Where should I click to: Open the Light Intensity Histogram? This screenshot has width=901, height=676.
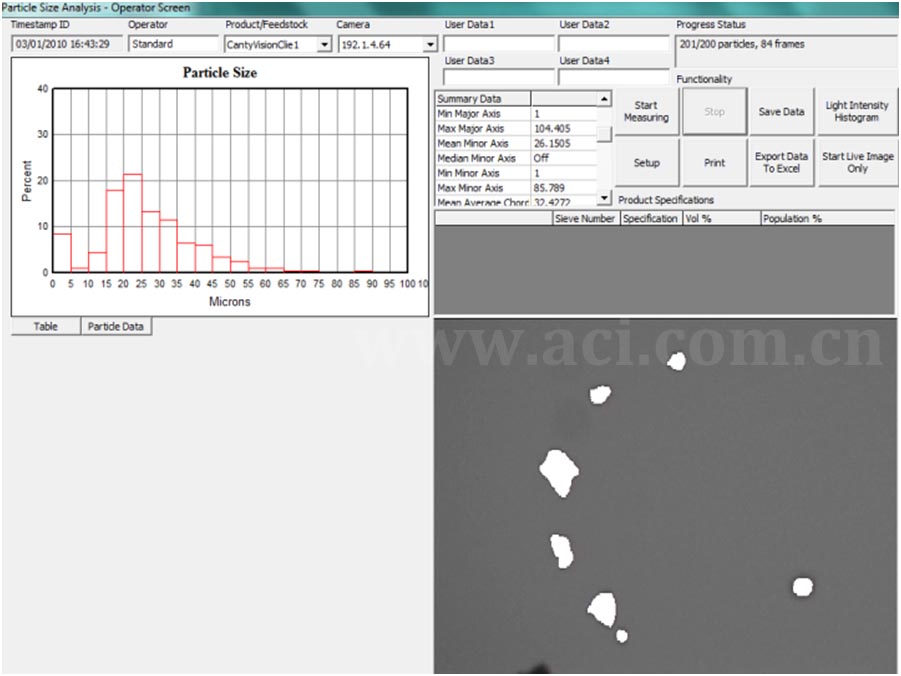[x=856, y=112]
